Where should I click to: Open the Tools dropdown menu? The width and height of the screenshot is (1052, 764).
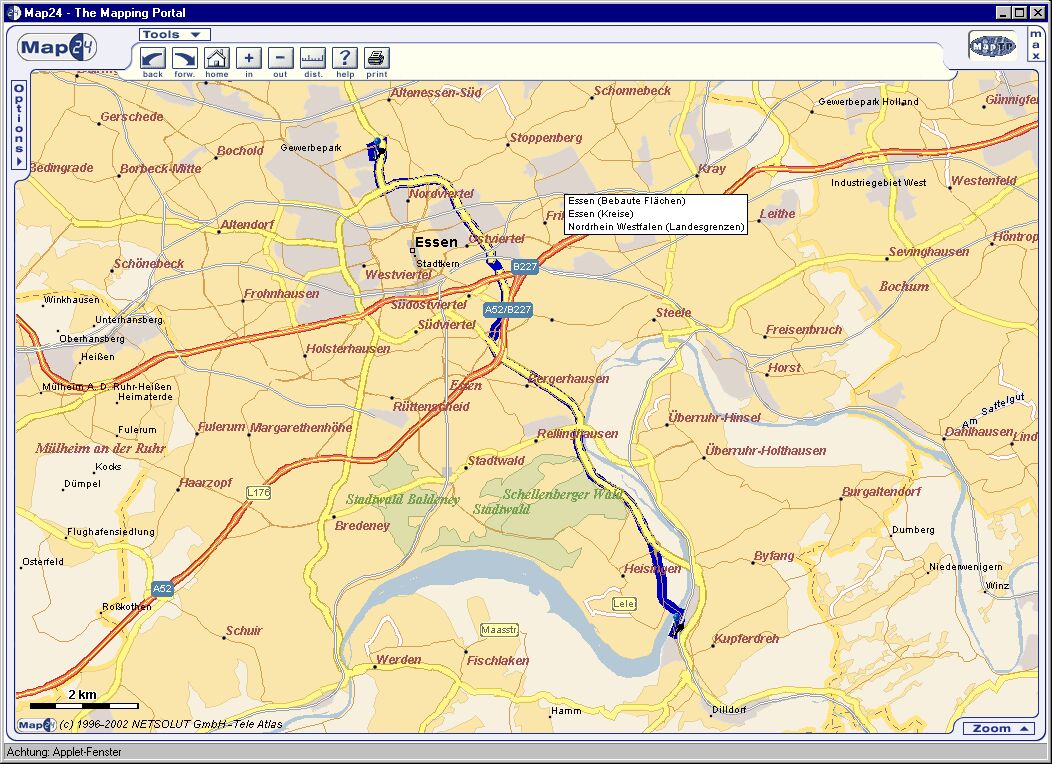click(174, 34)
